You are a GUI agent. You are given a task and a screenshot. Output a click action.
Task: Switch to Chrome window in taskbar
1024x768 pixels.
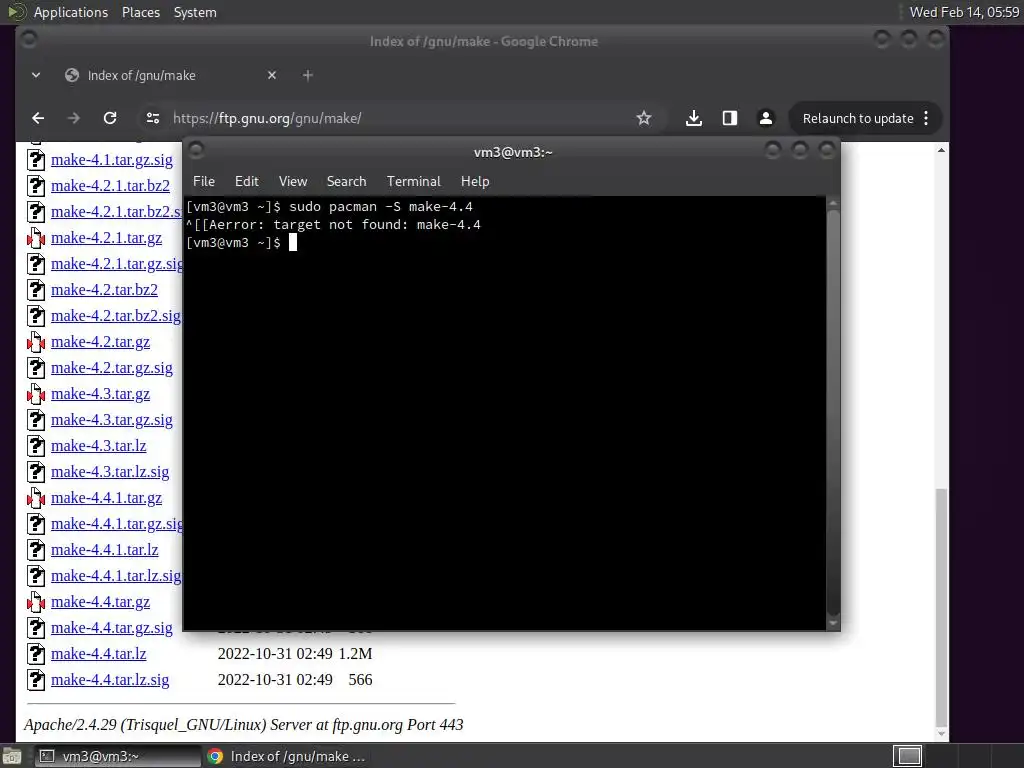[x=286, y=756]
